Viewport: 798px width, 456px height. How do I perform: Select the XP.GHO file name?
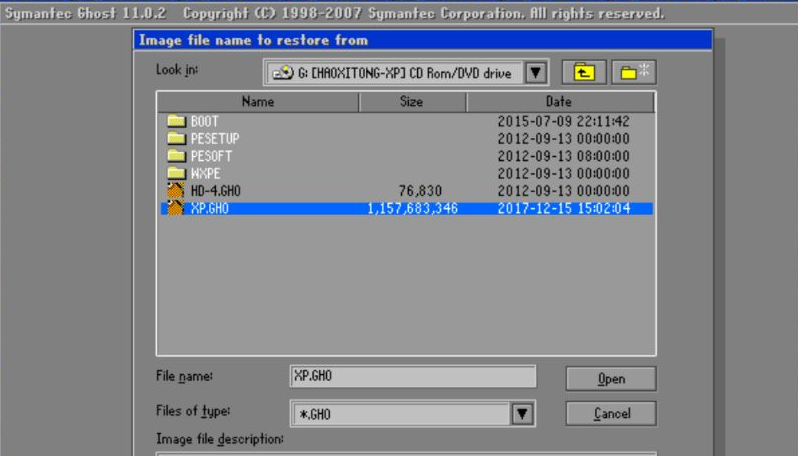(x=210, y=208)
